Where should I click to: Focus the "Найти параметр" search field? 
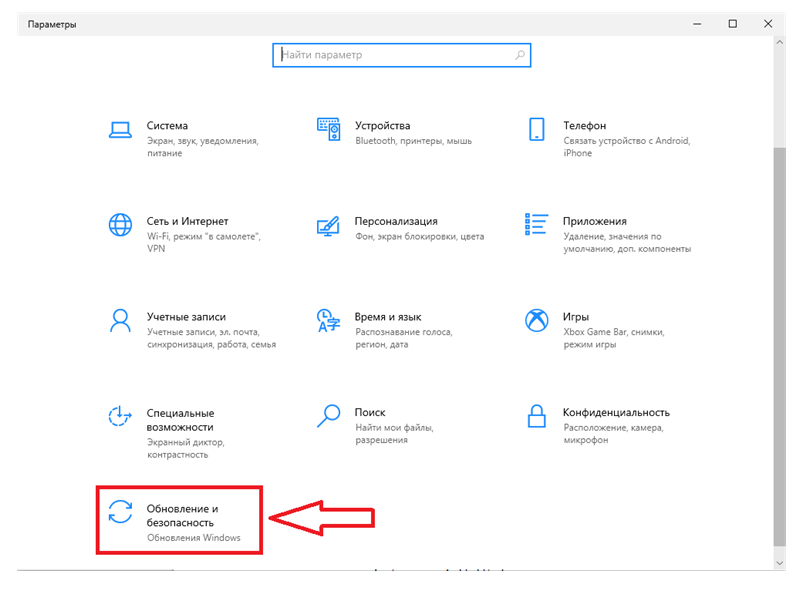[x=395, y=55]
